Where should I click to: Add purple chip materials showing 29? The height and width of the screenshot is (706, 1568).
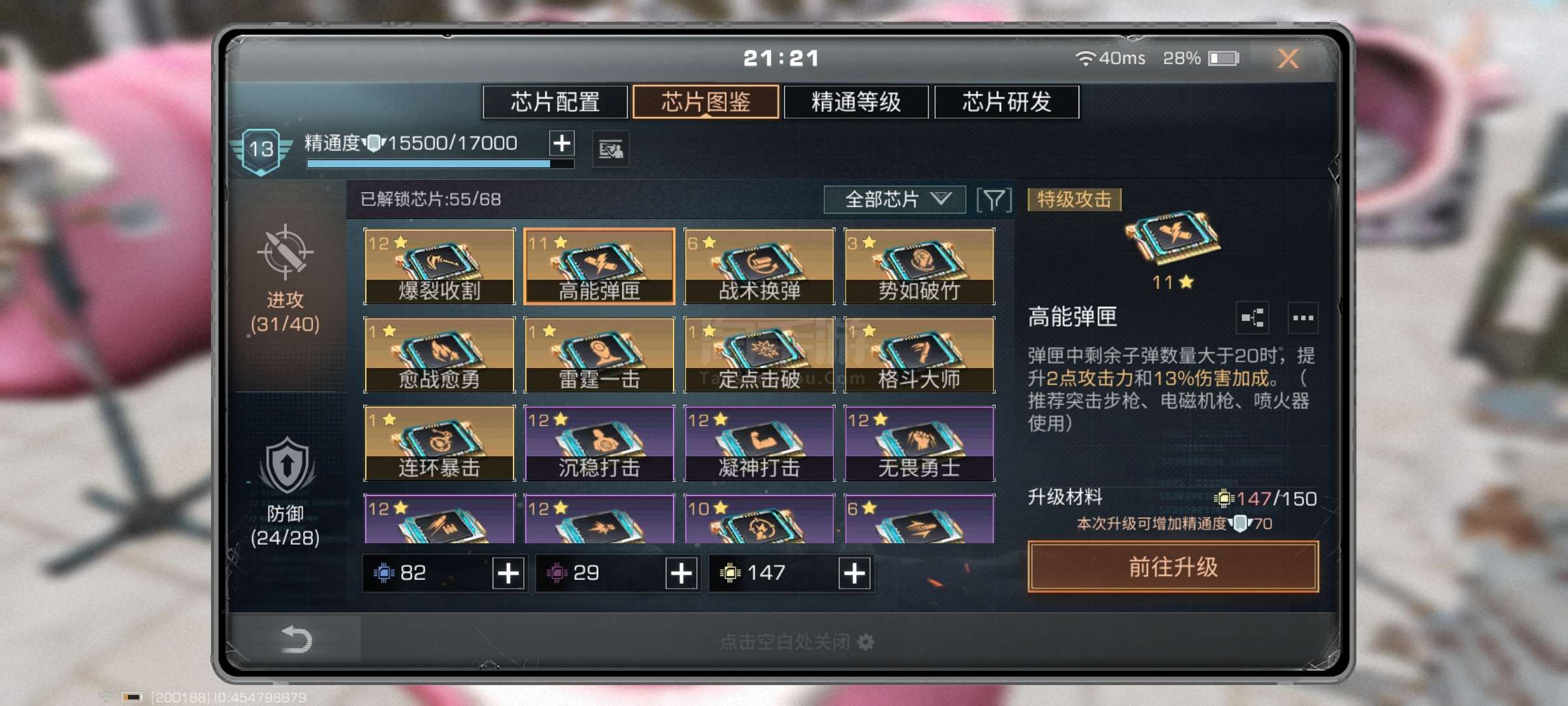click(681, 573)
